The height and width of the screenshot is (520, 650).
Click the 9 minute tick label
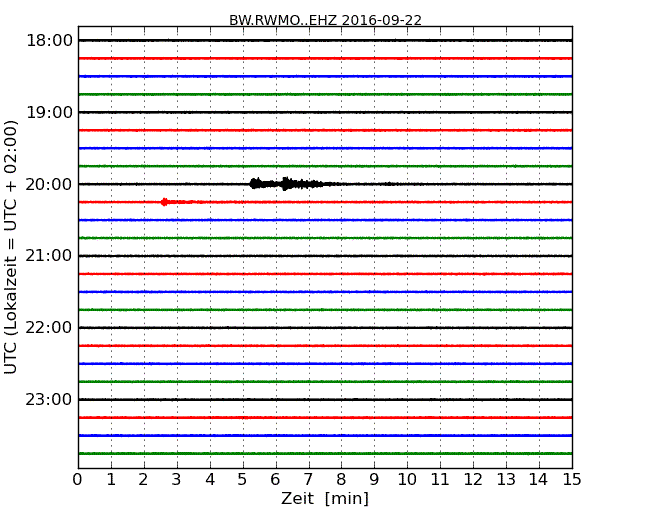point(374,479)
